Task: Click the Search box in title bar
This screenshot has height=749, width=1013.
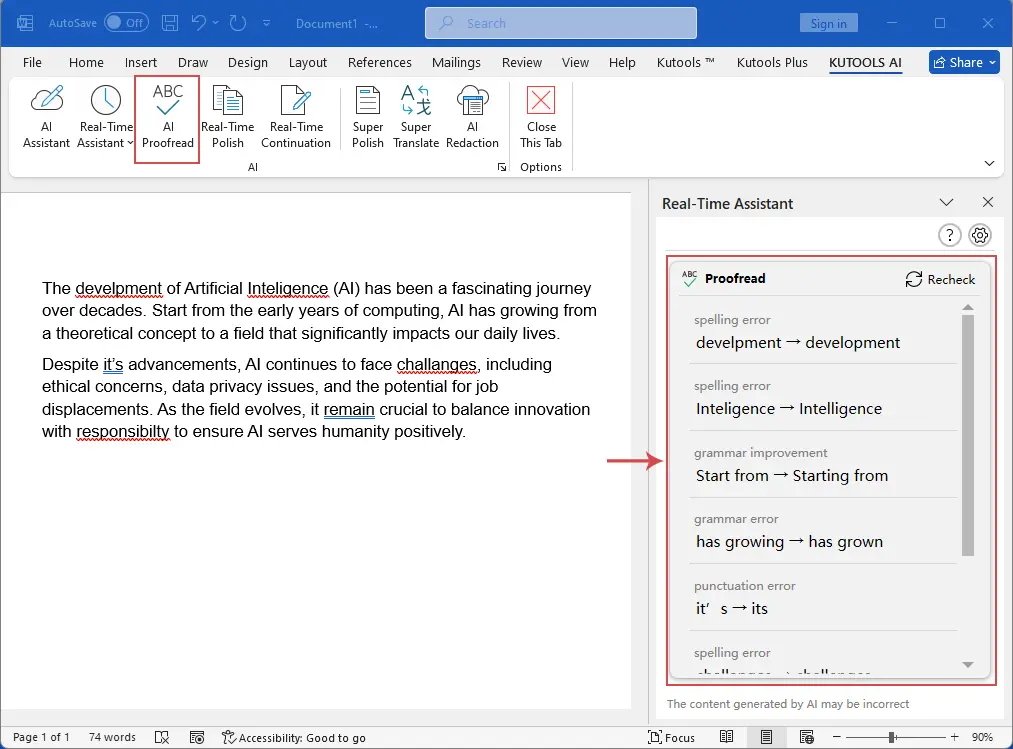Action: 561,23
